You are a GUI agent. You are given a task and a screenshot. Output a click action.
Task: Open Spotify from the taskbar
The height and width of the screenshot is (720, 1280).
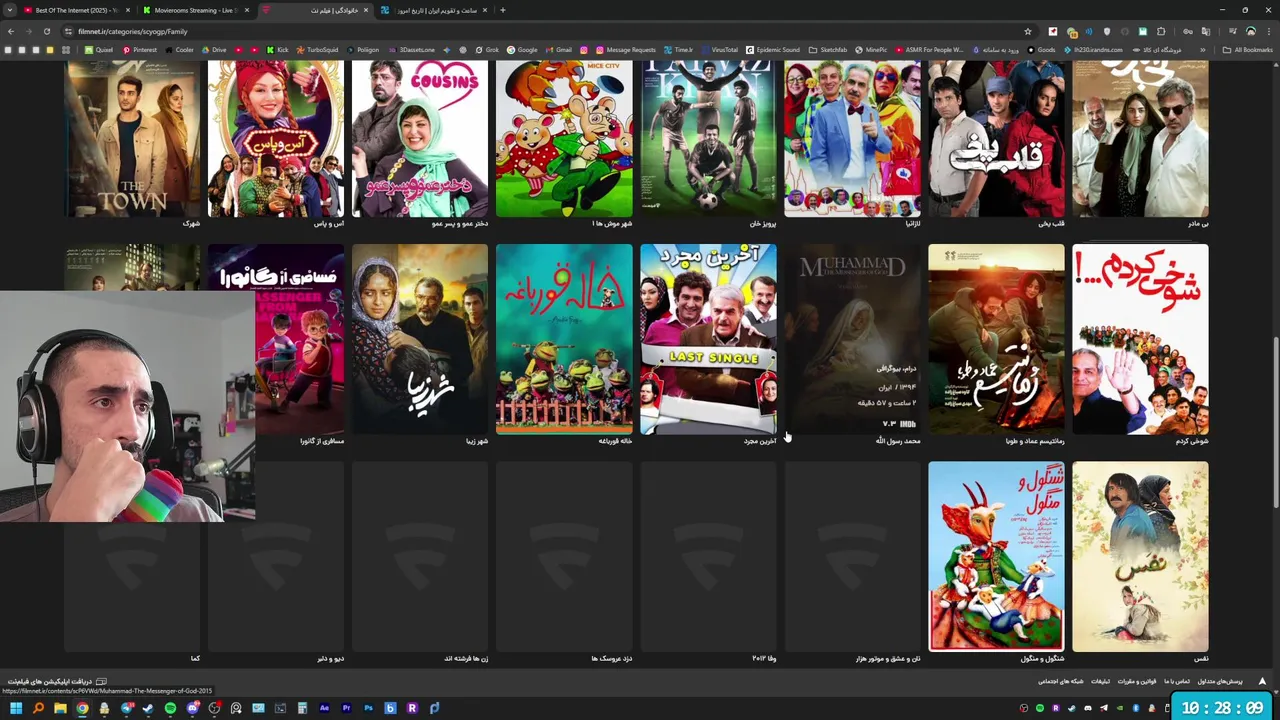coord(170,708)
